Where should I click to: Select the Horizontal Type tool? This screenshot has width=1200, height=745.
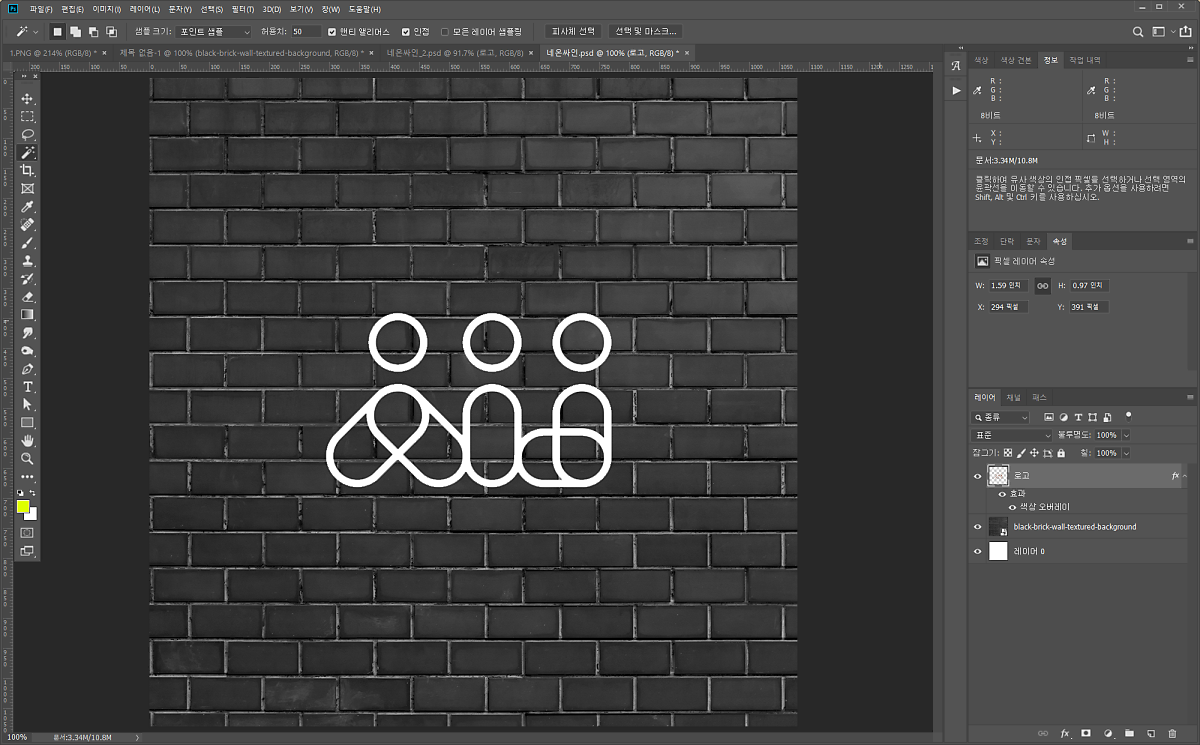pyautogui.click(x=28, y=387)
